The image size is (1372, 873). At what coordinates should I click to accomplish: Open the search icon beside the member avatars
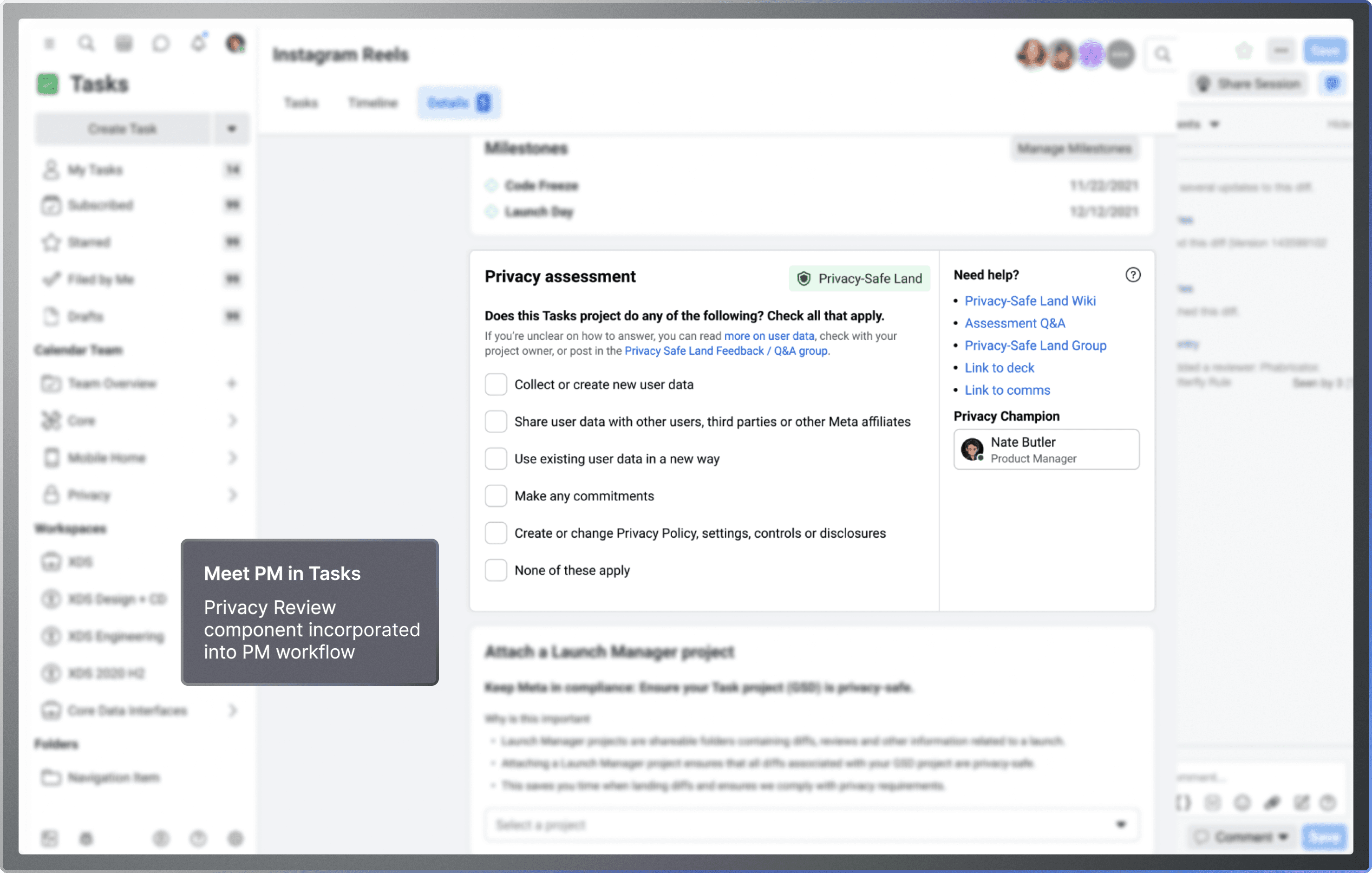point(1162,54)
